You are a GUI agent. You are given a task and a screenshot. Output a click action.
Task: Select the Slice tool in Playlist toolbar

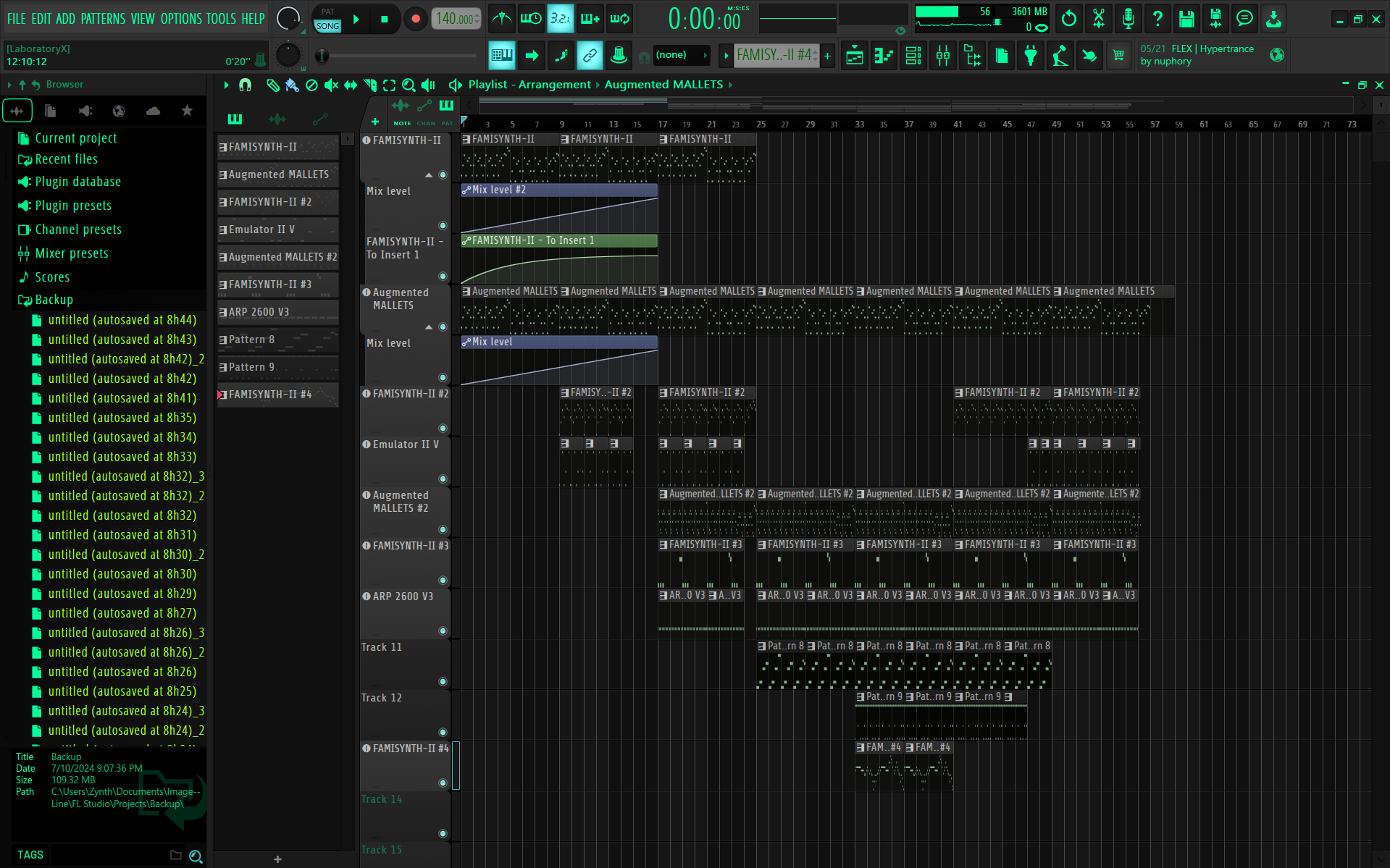370,85
